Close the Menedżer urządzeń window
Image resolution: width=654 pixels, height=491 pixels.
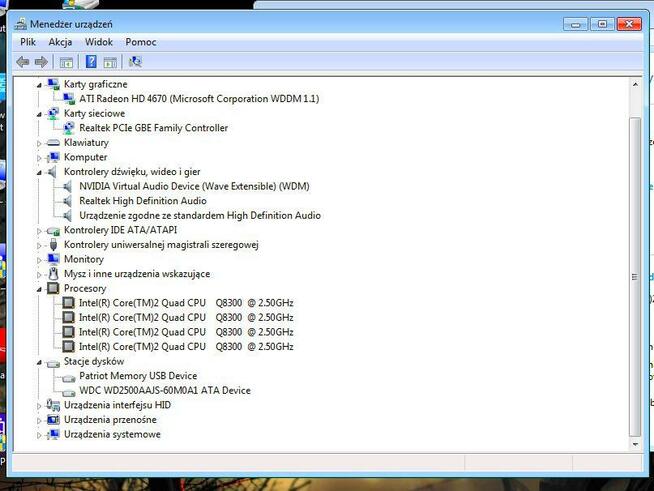(x=629, y=24)
